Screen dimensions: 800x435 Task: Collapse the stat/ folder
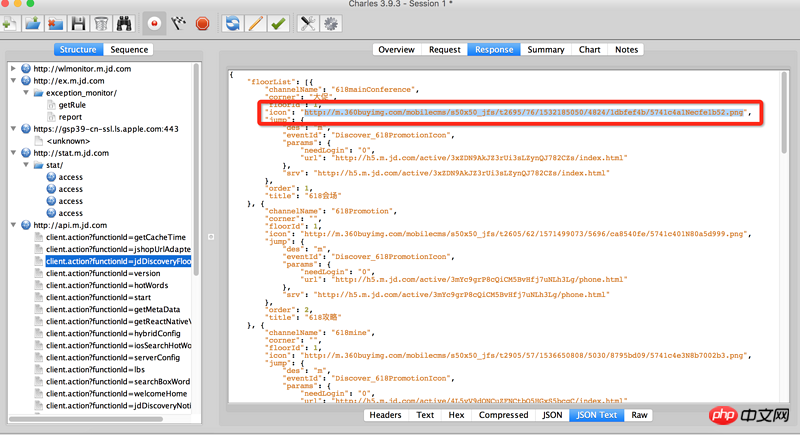(x=26, y=165)
